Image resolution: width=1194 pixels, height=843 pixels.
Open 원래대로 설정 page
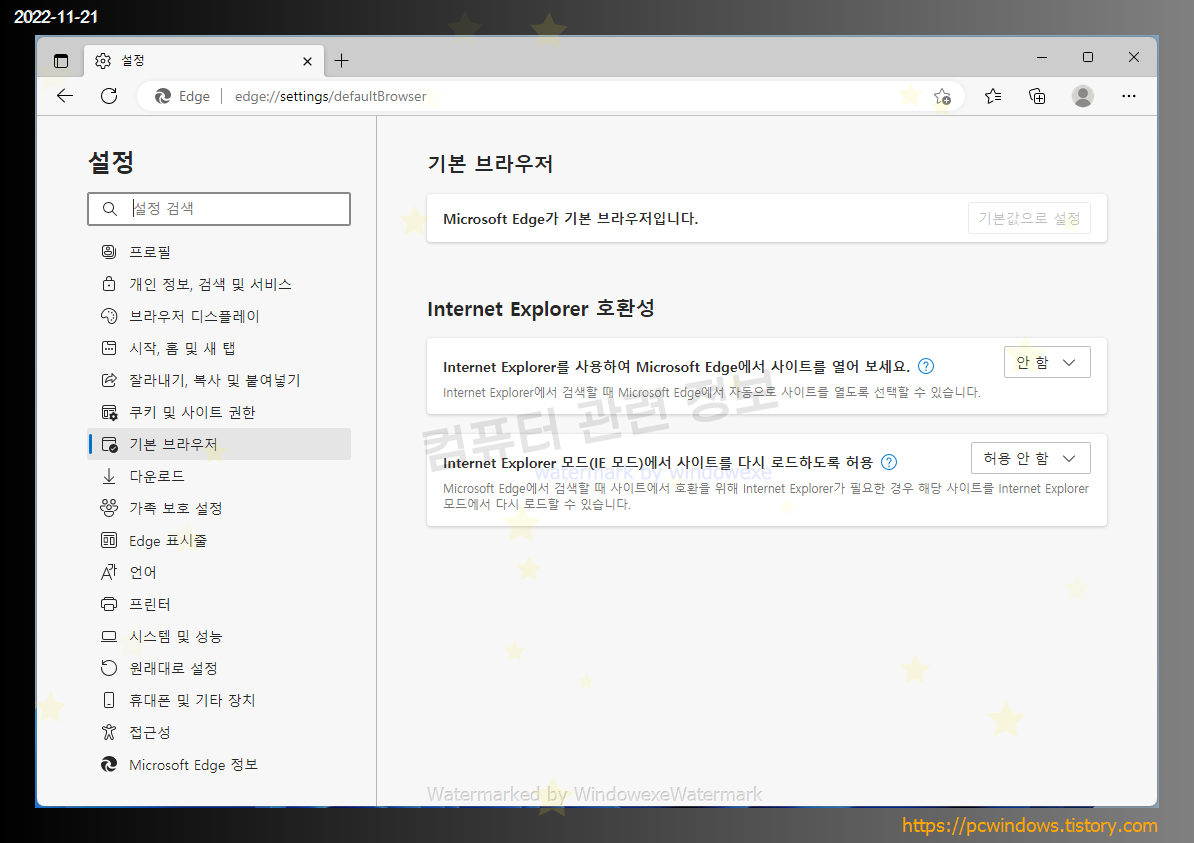tap(219, 669)
